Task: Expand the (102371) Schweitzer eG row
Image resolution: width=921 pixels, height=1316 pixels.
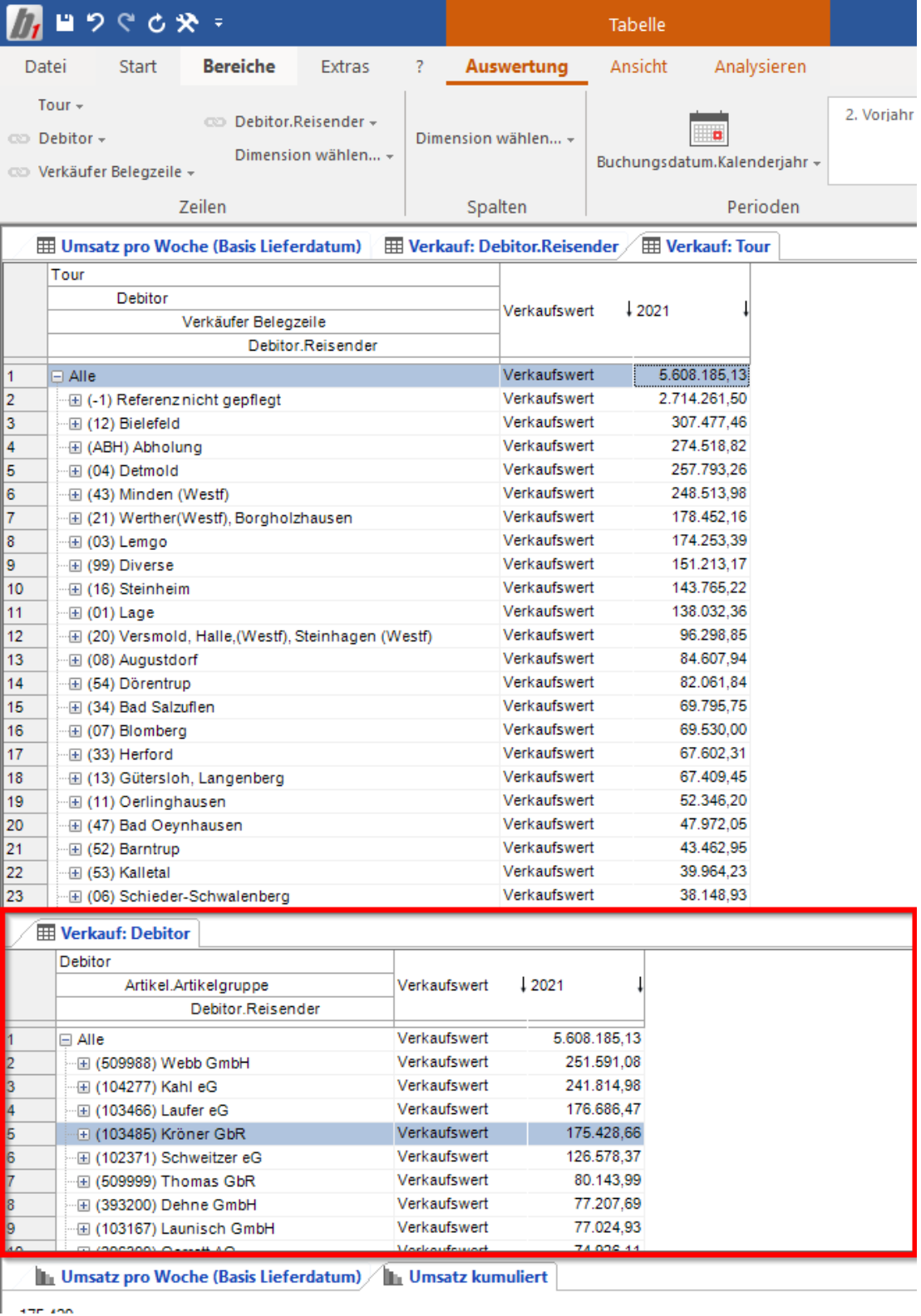Action: click(x=83, y=1158)
